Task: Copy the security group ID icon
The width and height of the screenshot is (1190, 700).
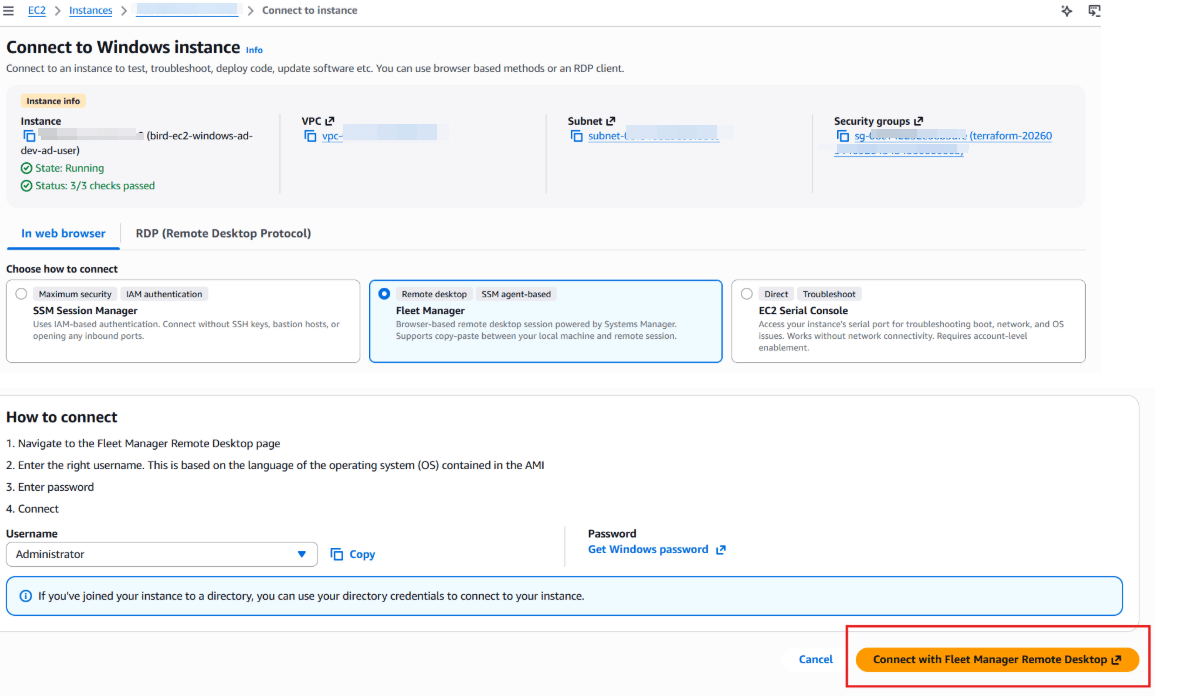Action: (x=842, y=136)
